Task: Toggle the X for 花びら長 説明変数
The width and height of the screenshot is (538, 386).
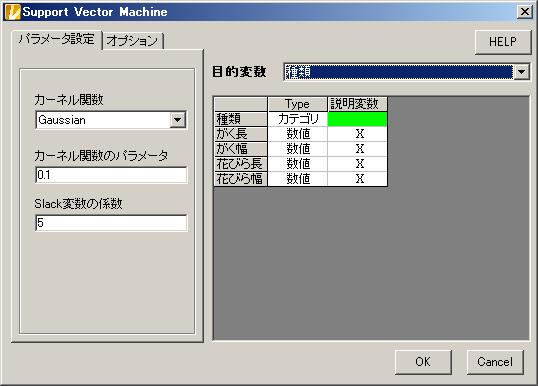Action: [x=357, y=164]
